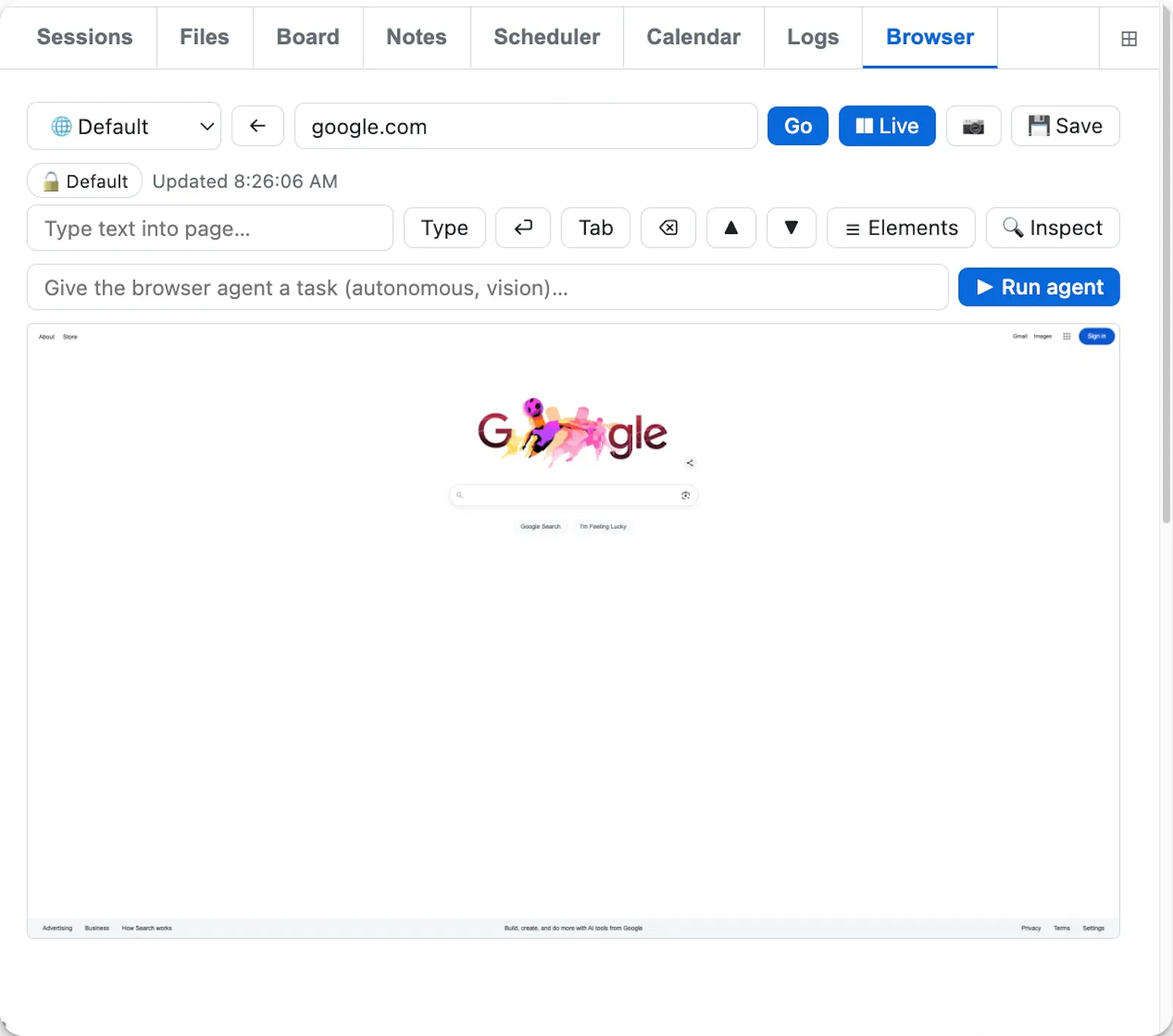
Task: Click the Advertising footer link
Action: coord(57,928)
